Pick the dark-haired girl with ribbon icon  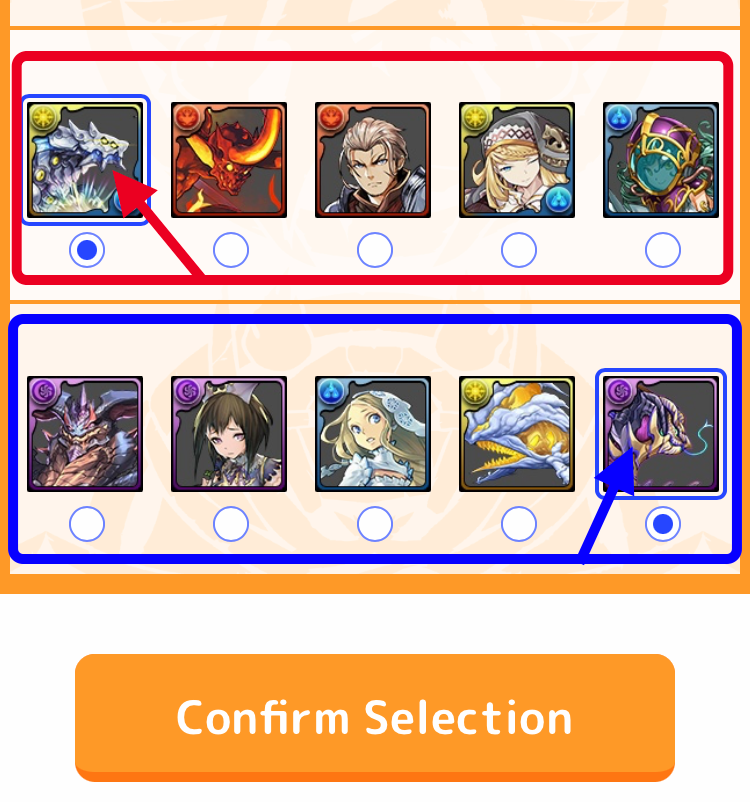(x=229, y=434)
